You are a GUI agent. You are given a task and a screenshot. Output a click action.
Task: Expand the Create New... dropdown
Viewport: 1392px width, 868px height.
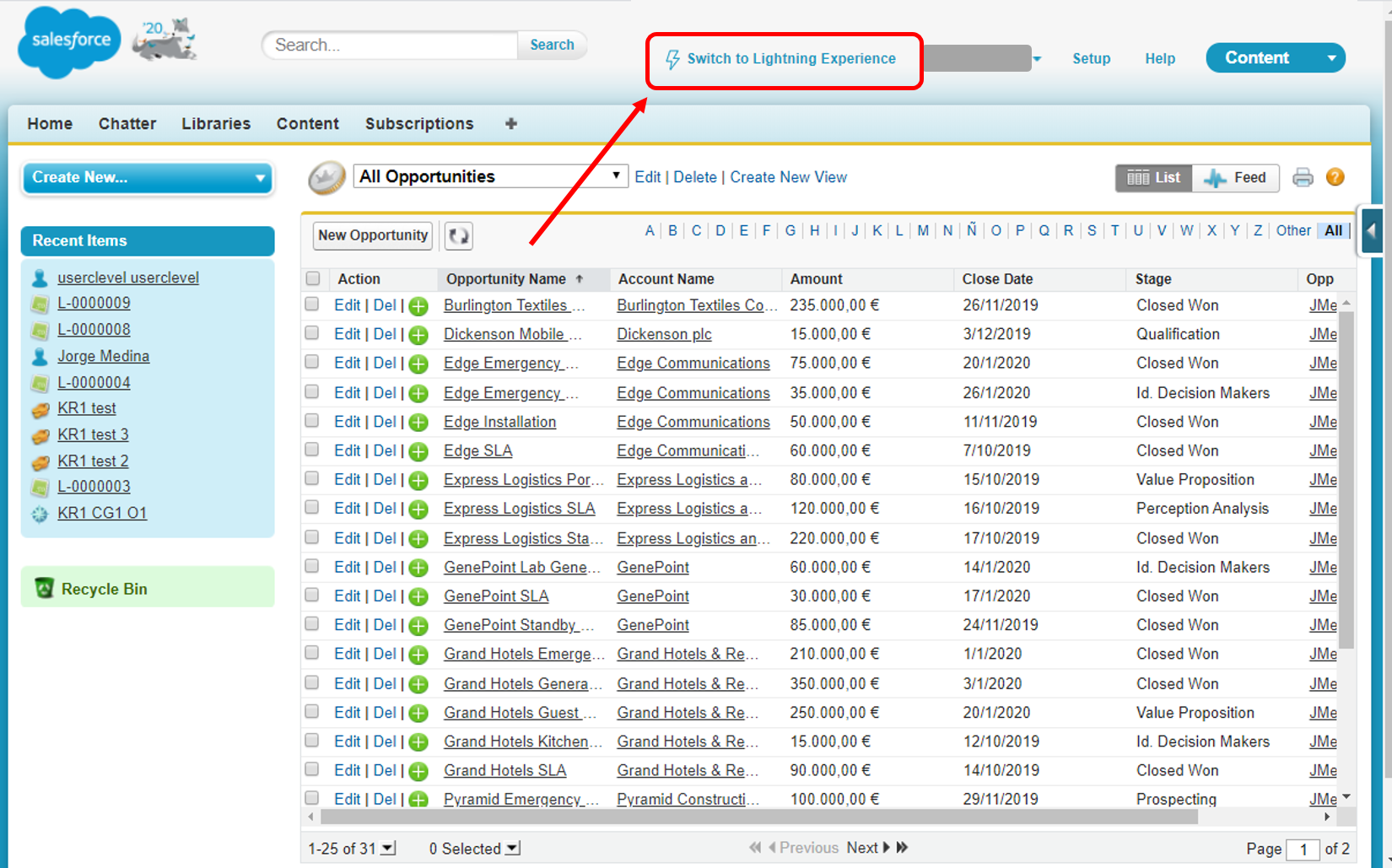[148, 178]
